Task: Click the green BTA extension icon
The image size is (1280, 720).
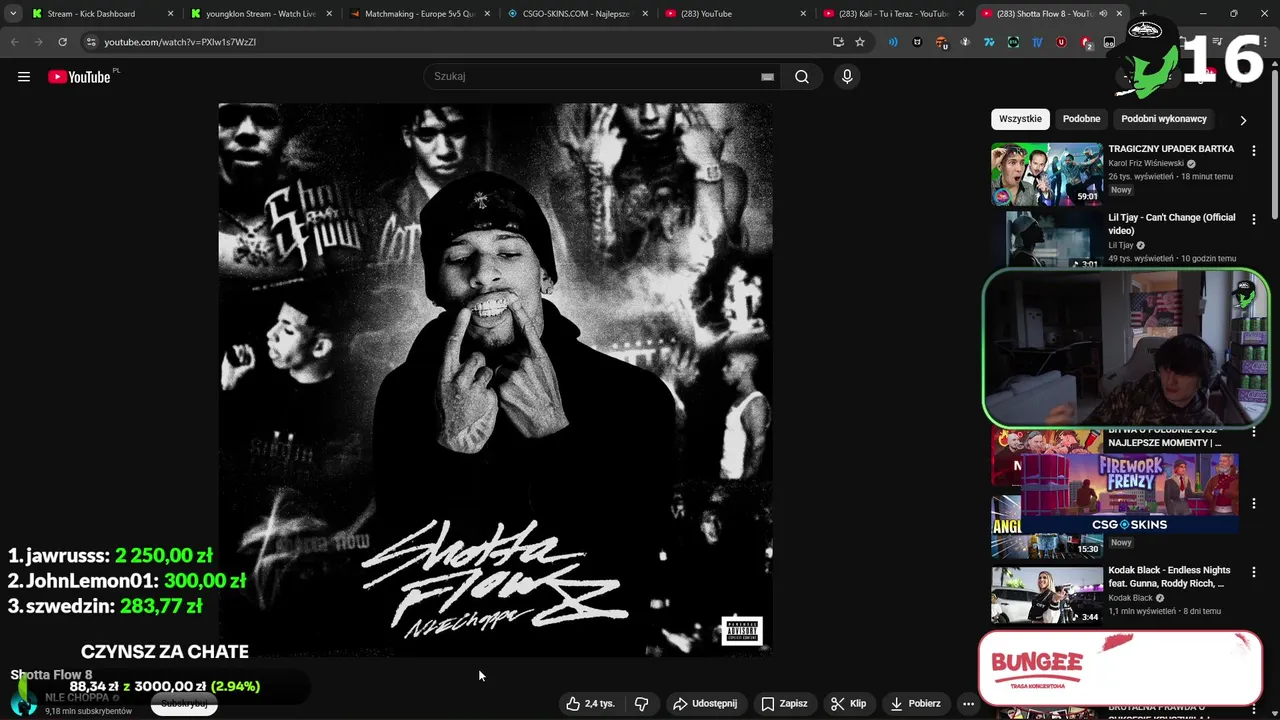Action: click(1013, 42)
